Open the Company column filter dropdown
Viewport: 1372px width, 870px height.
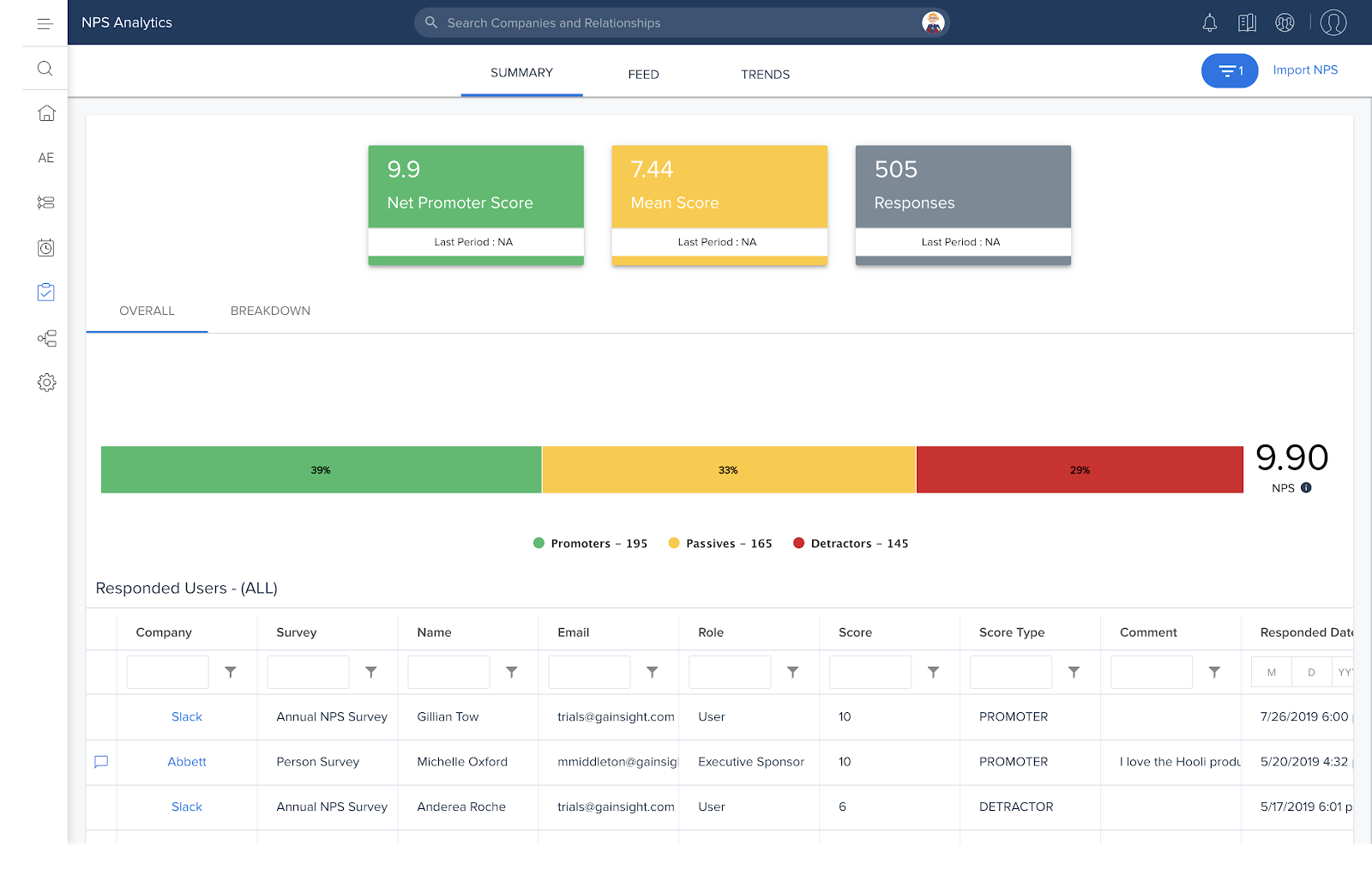coord(231,673)
